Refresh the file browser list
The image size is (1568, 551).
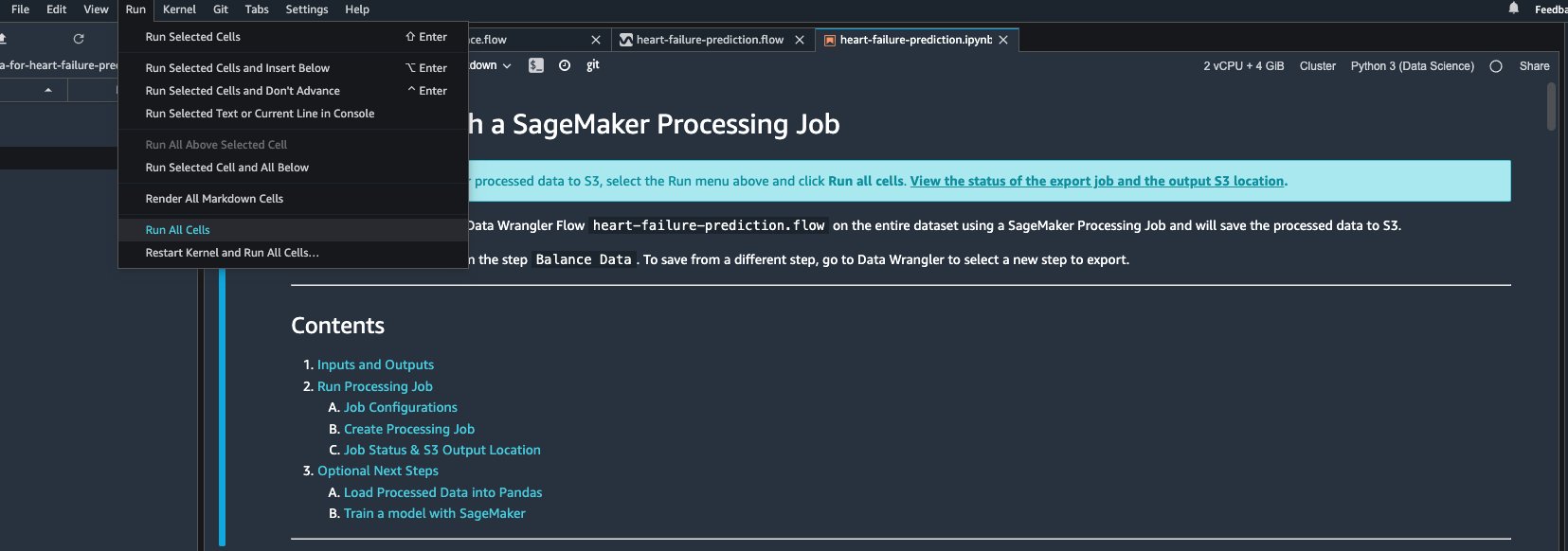click(79, 39)
